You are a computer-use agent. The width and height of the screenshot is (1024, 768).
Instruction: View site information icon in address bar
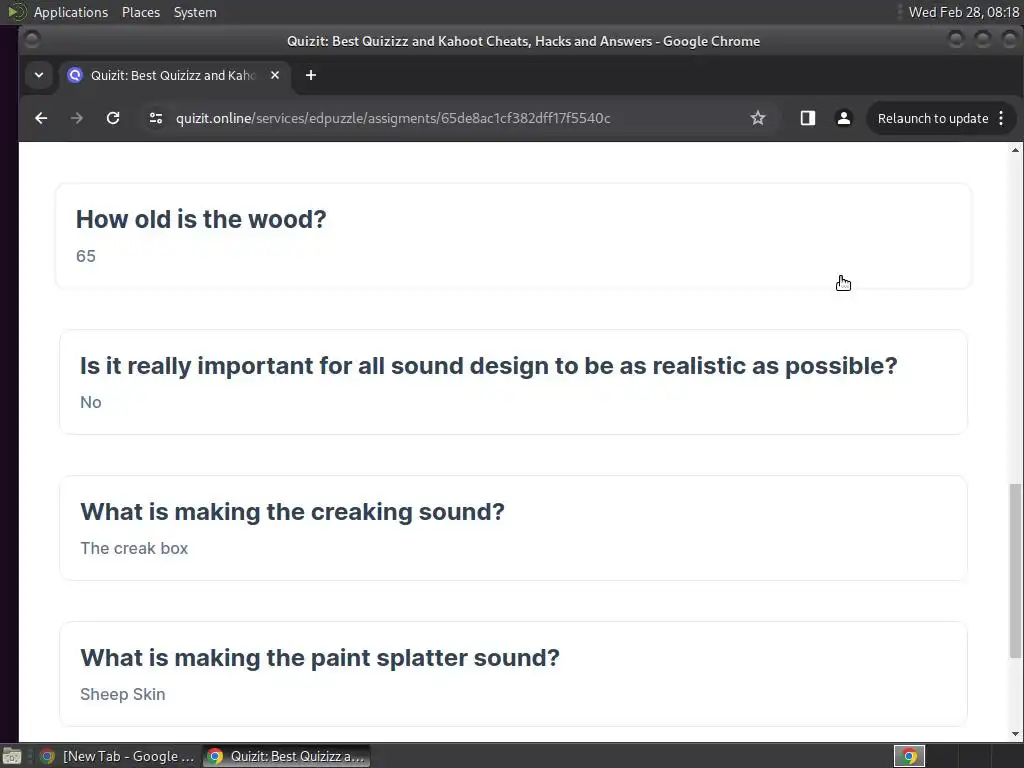tap(155, 118)
